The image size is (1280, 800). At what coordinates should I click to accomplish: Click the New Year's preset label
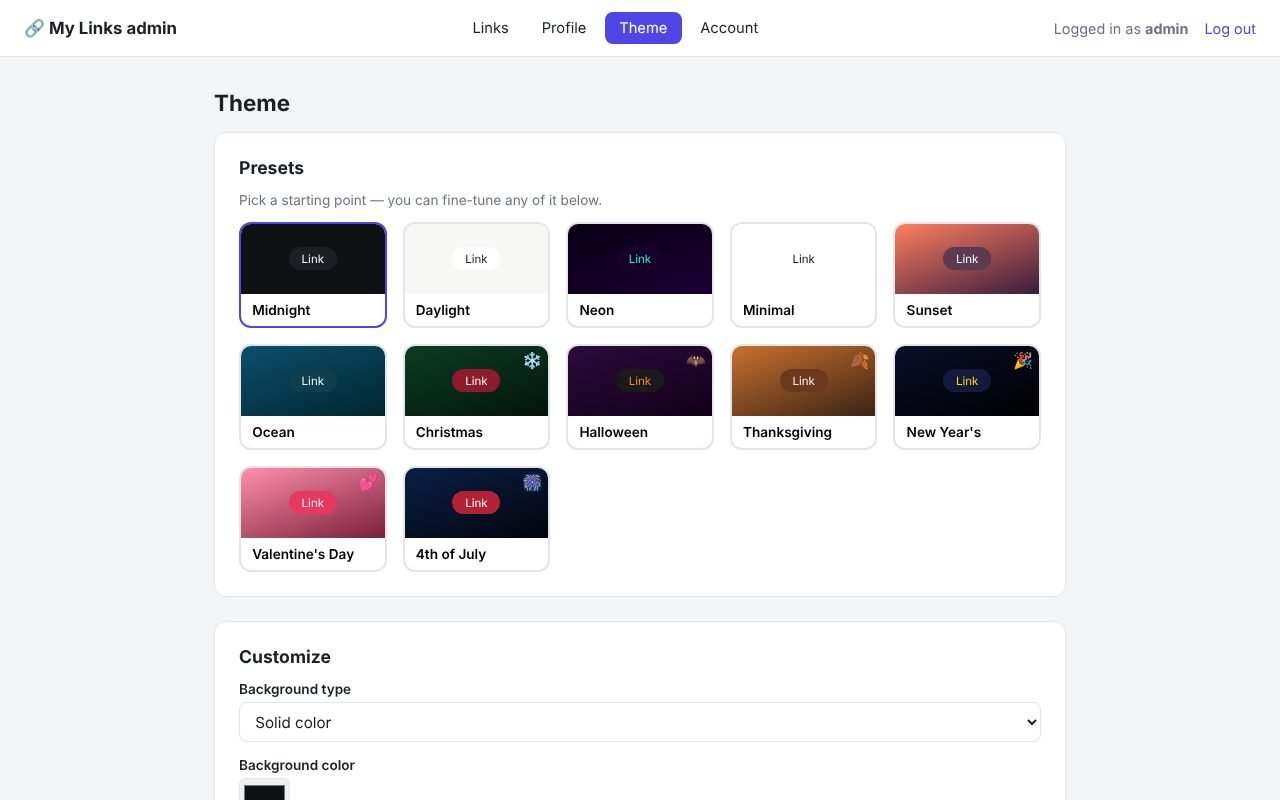[943, 432]
